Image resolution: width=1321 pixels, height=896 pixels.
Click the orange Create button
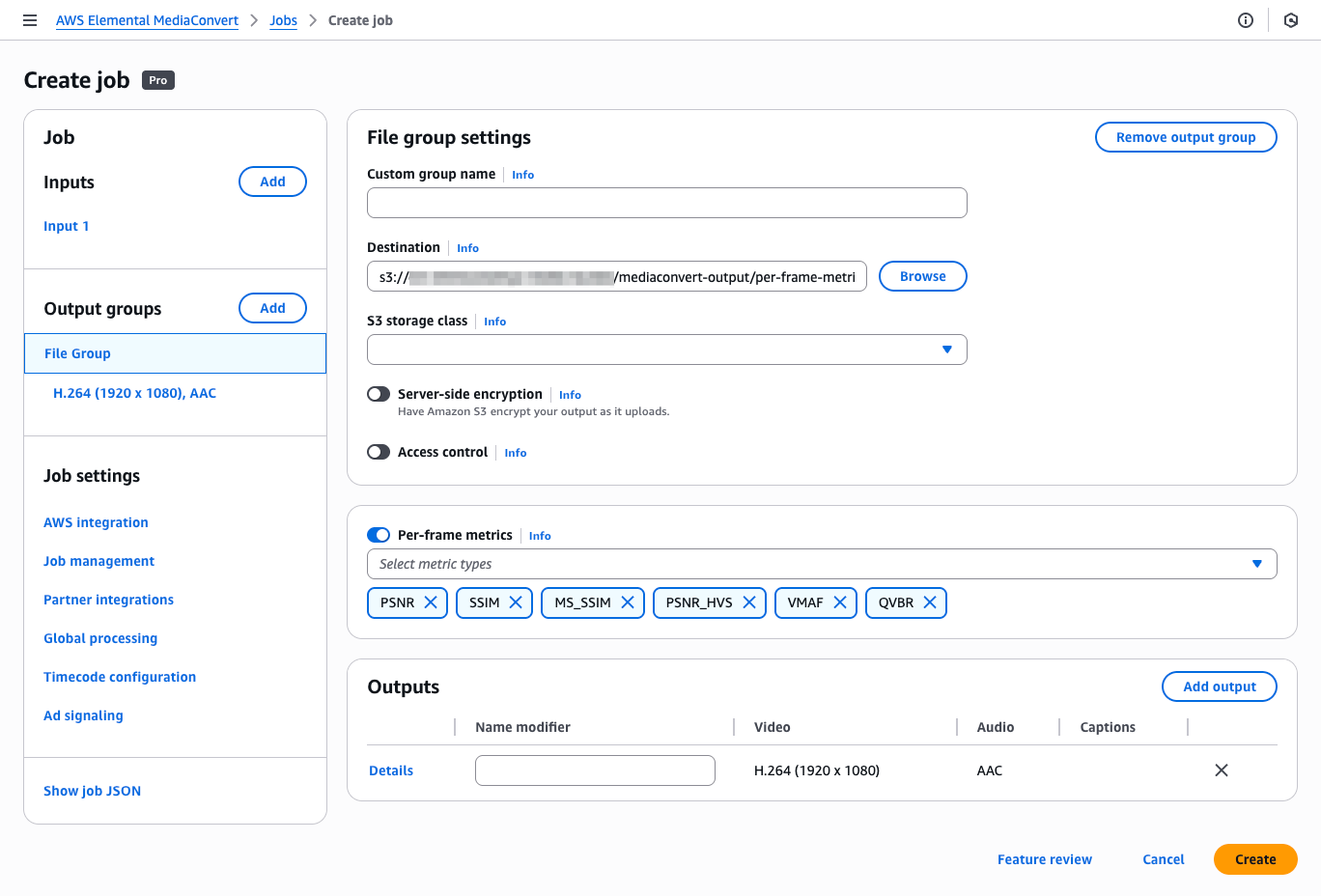pyautogui.click(x=1255, y=859)
